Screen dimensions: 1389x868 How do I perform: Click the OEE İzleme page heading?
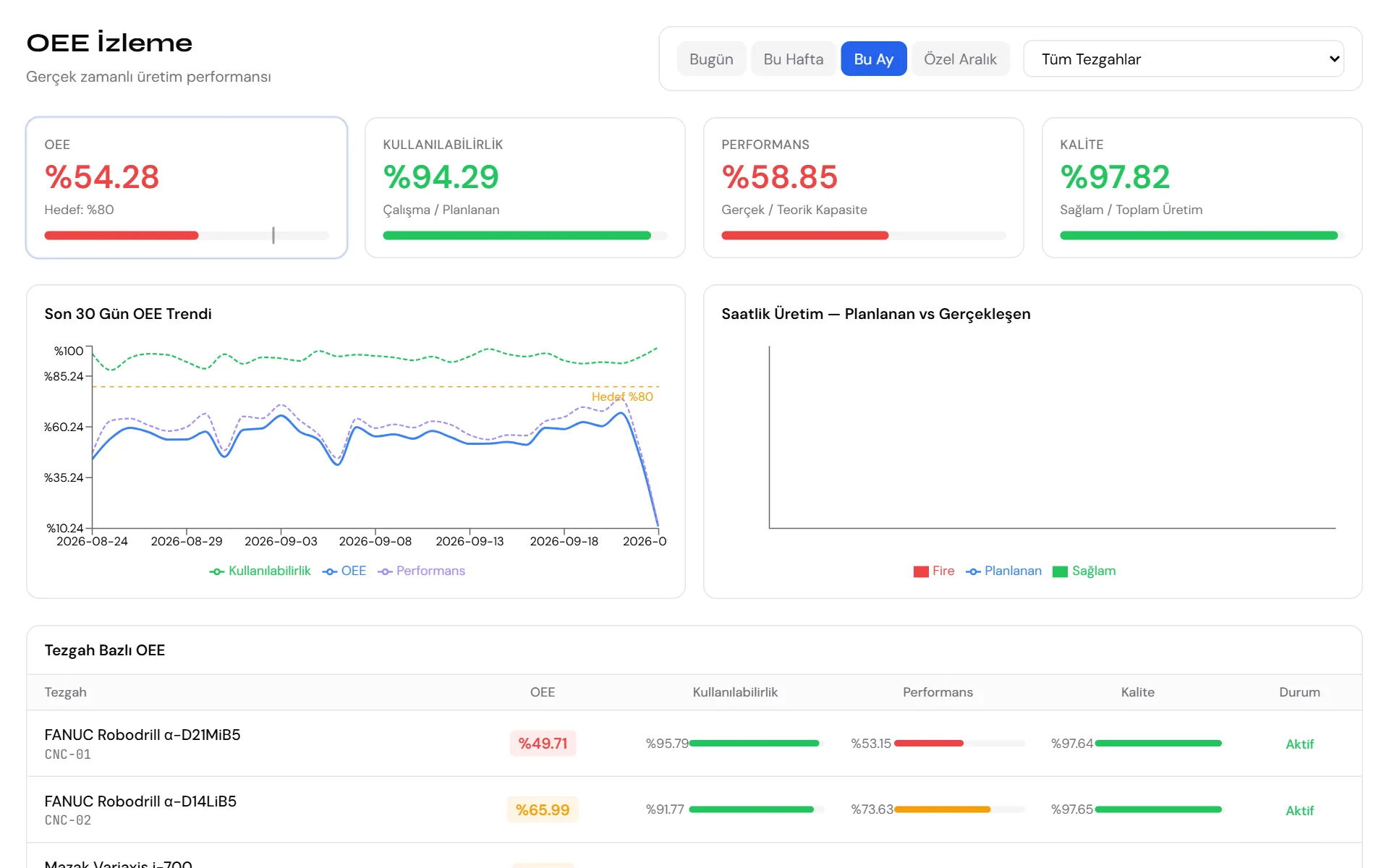(109, 43)
